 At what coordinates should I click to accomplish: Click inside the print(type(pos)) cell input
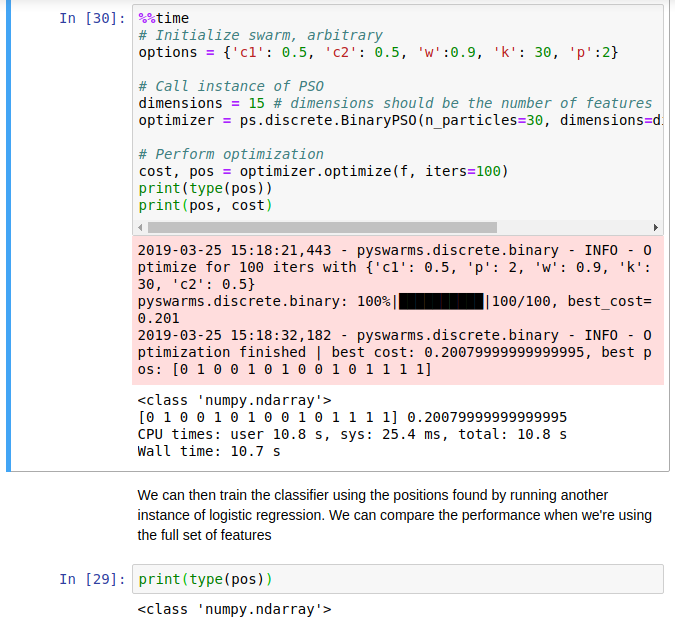(x=398, y=579)
